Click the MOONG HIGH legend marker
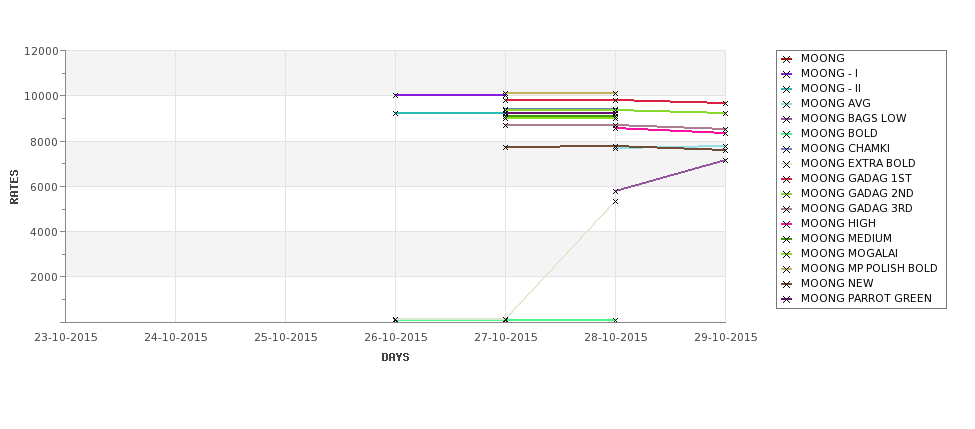 point(787,224)
